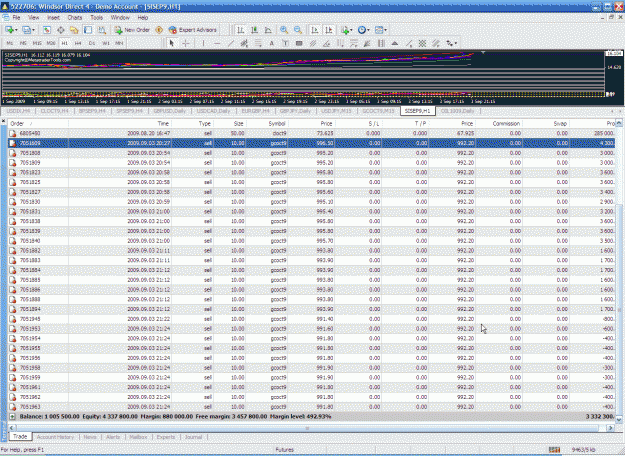Open the Strategy Tester icon
Screen dimensions: 625x456
coord(102,30)
